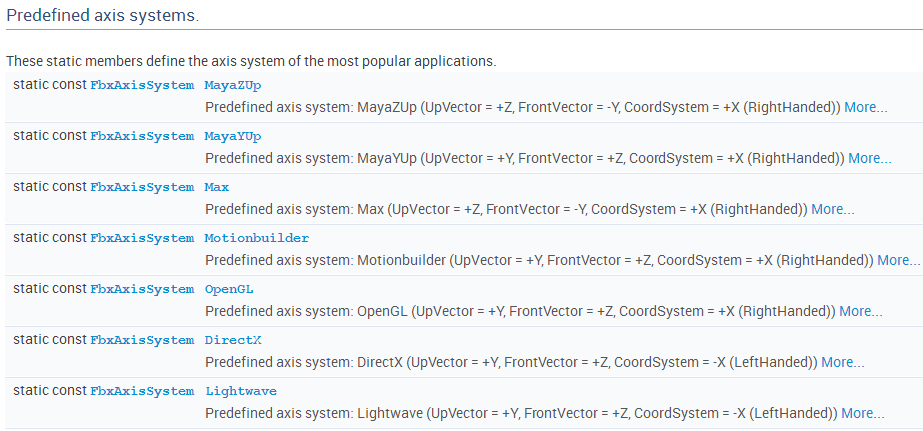The height and width of the screenshot is (431, 923).
Task: Click FbxAxisSystem type in Max row
Action: tap(142, 187)
